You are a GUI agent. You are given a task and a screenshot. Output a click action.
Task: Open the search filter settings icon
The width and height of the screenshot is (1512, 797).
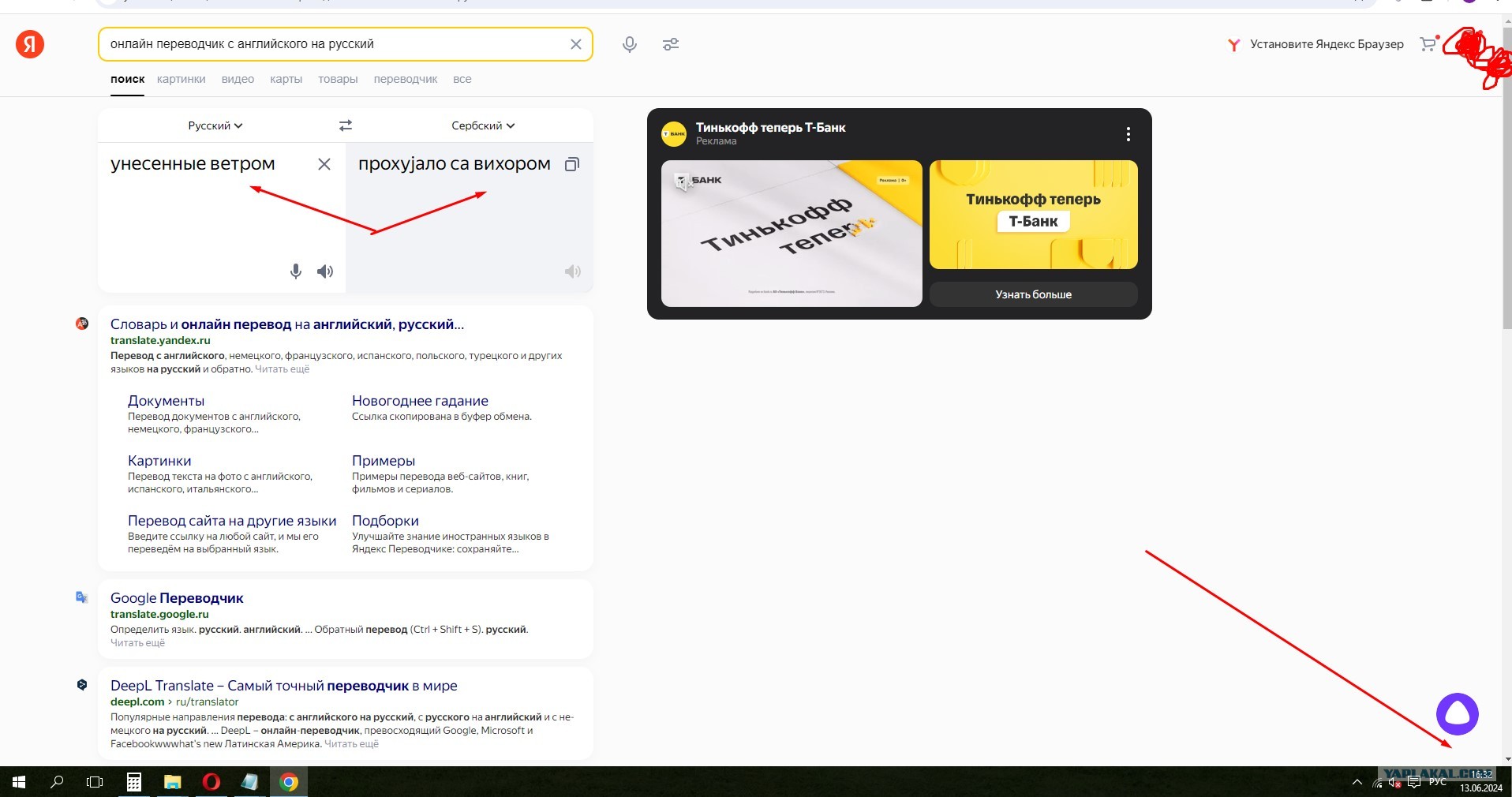(671, 44)
